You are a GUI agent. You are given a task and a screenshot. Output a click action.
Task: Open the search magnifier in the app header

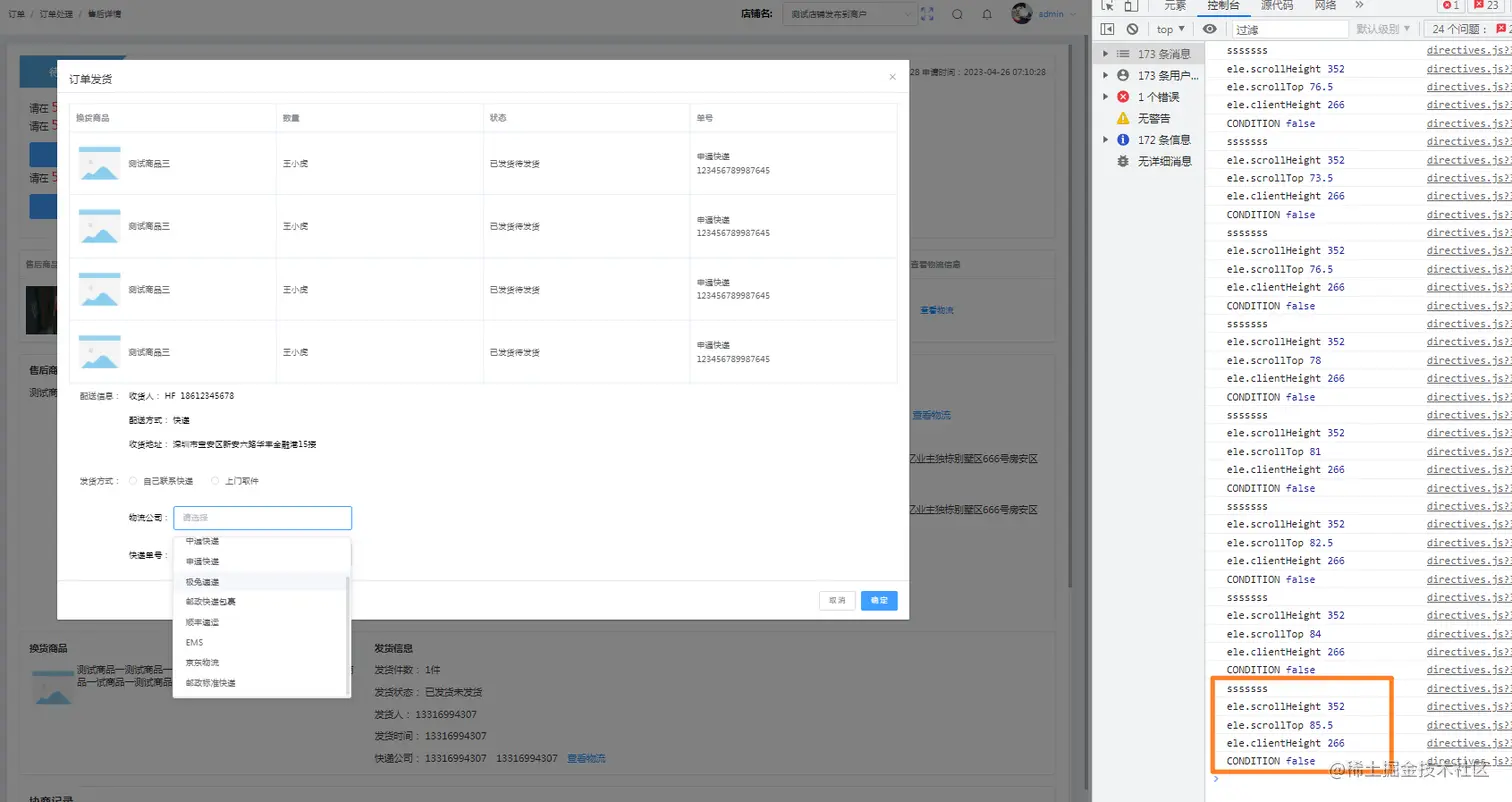(x=957, y=14)
